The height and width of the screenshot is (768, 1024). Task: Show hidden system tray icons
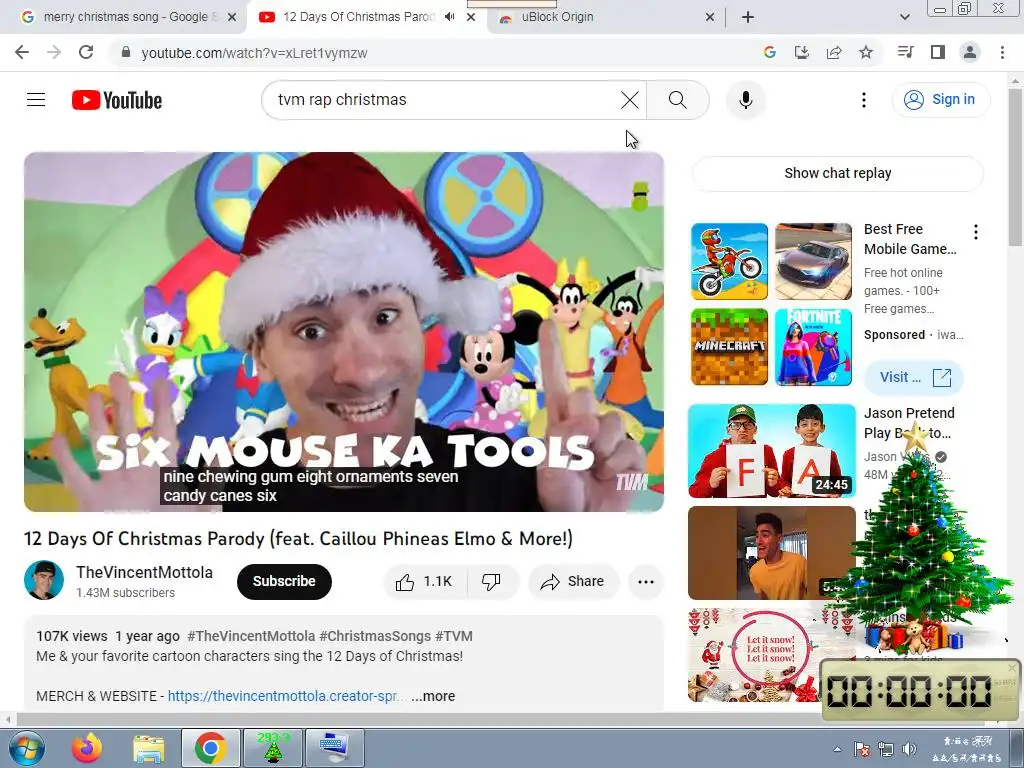tap(837, 749)
